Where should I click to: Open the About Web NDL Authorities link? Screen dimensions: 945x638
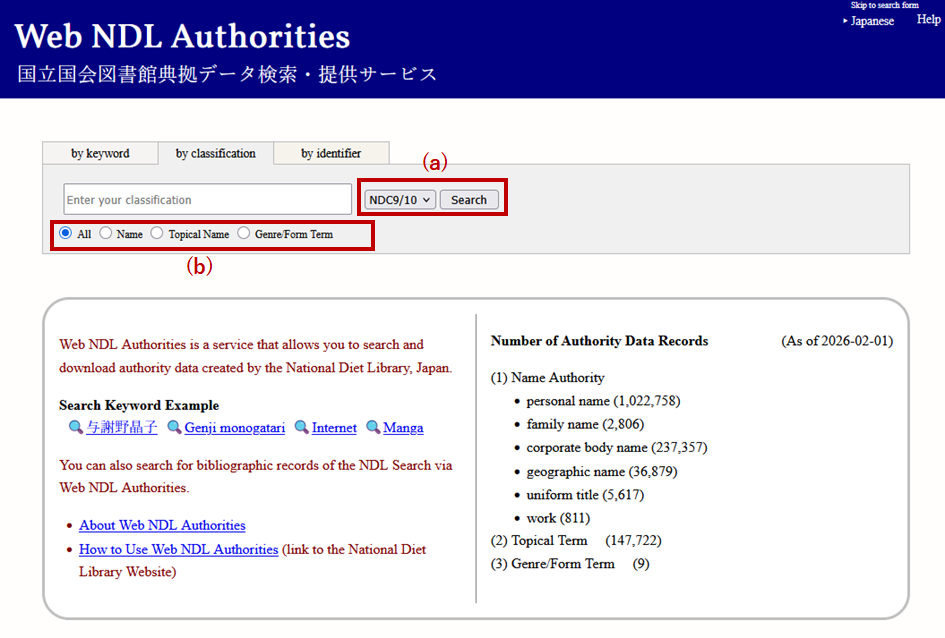coord(162,525)
